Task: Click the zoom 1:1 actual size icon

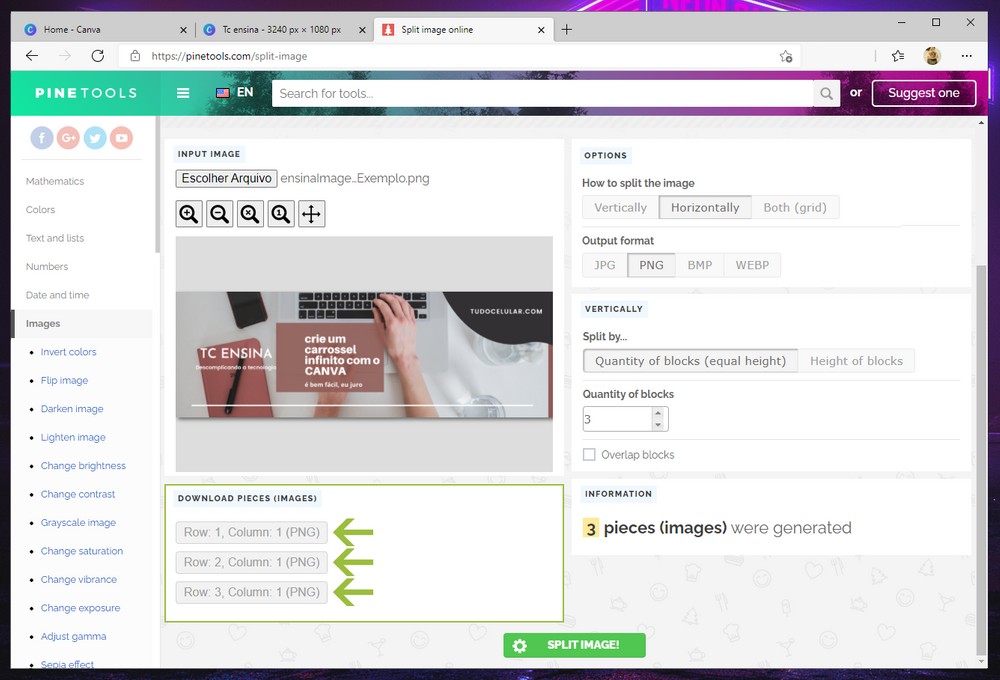Action: point(281,214)
